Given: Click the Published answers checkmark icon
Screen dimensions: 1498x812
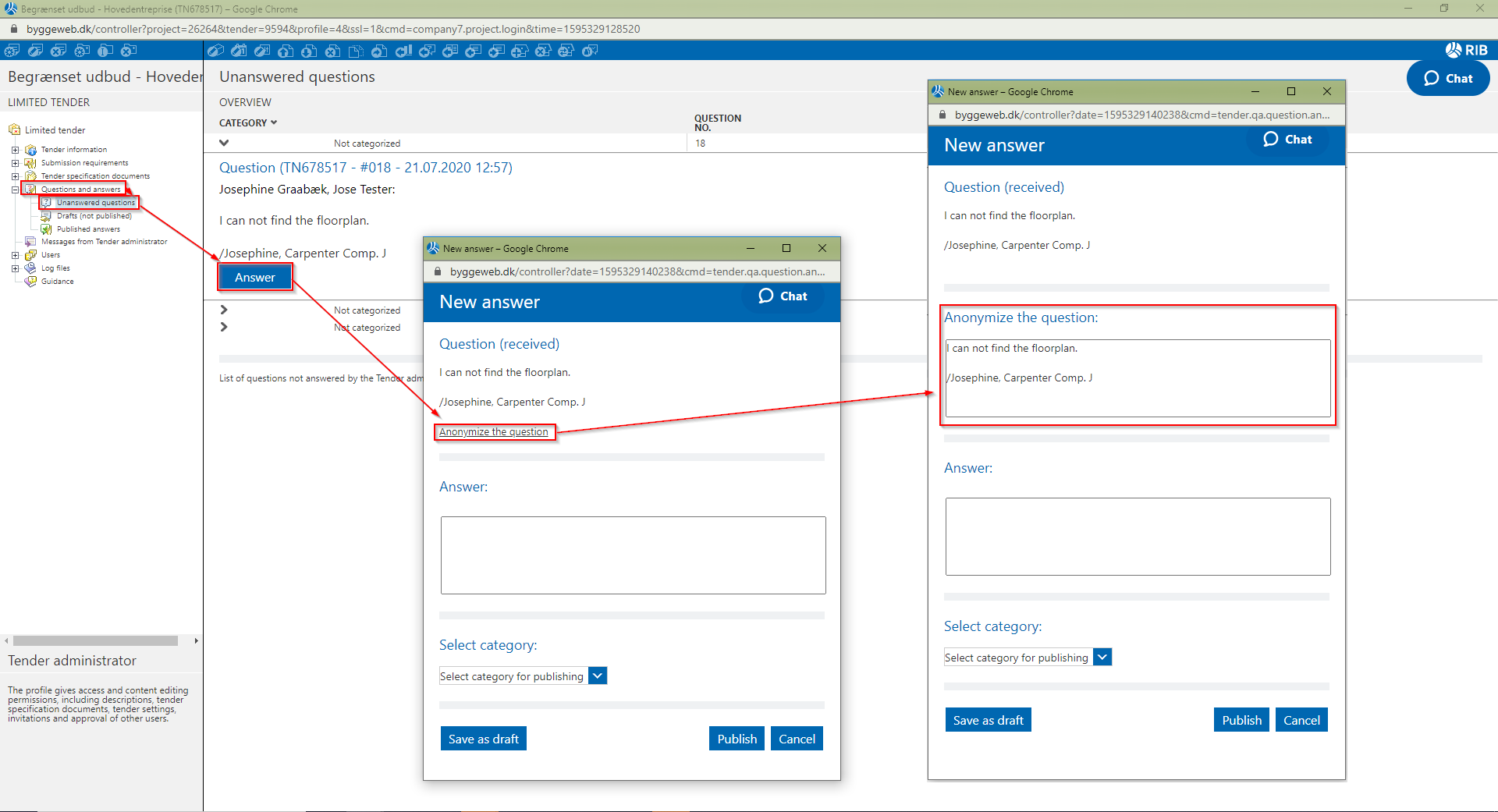Looking at the screenshot, I should [x=46, y=229].
